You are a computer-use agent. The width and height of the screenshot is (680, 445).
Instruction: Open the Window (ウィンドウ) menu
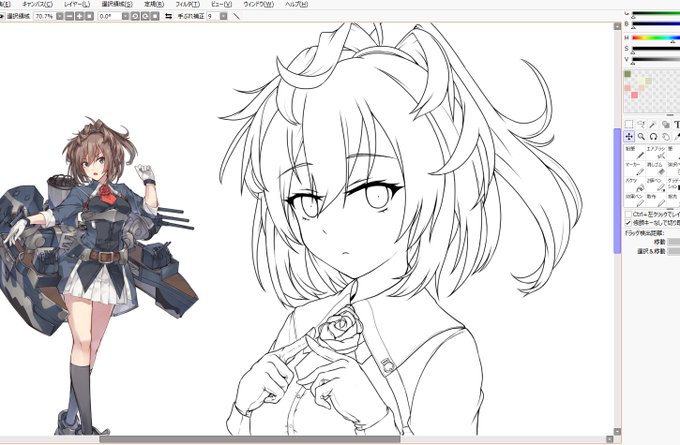tap(258, 4)
